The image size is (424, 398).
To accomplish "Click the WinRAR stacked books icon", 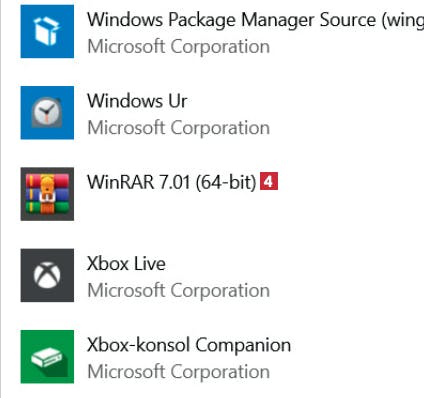I will [47, 194].
